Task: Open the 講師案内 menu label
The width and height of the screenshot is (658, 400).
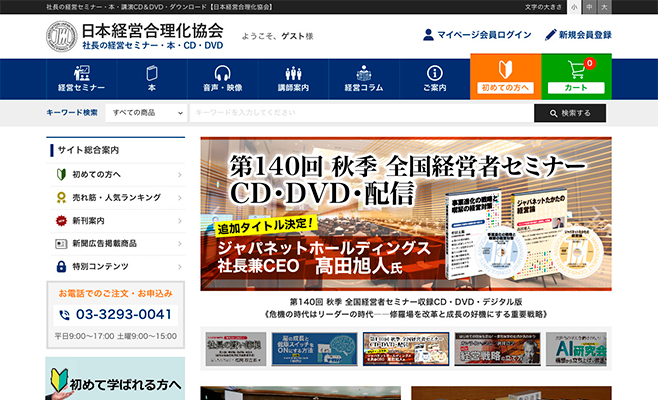Action: 293,88
